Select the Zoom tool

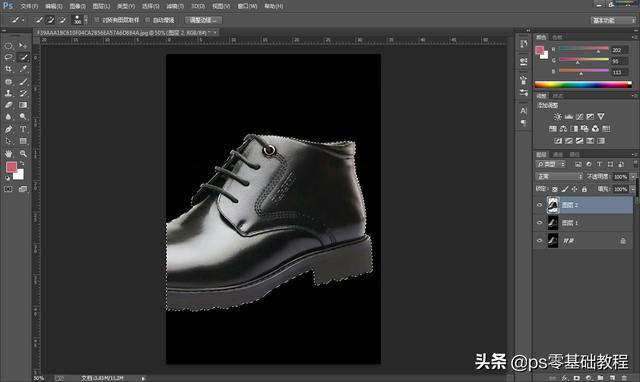point(23,154)
